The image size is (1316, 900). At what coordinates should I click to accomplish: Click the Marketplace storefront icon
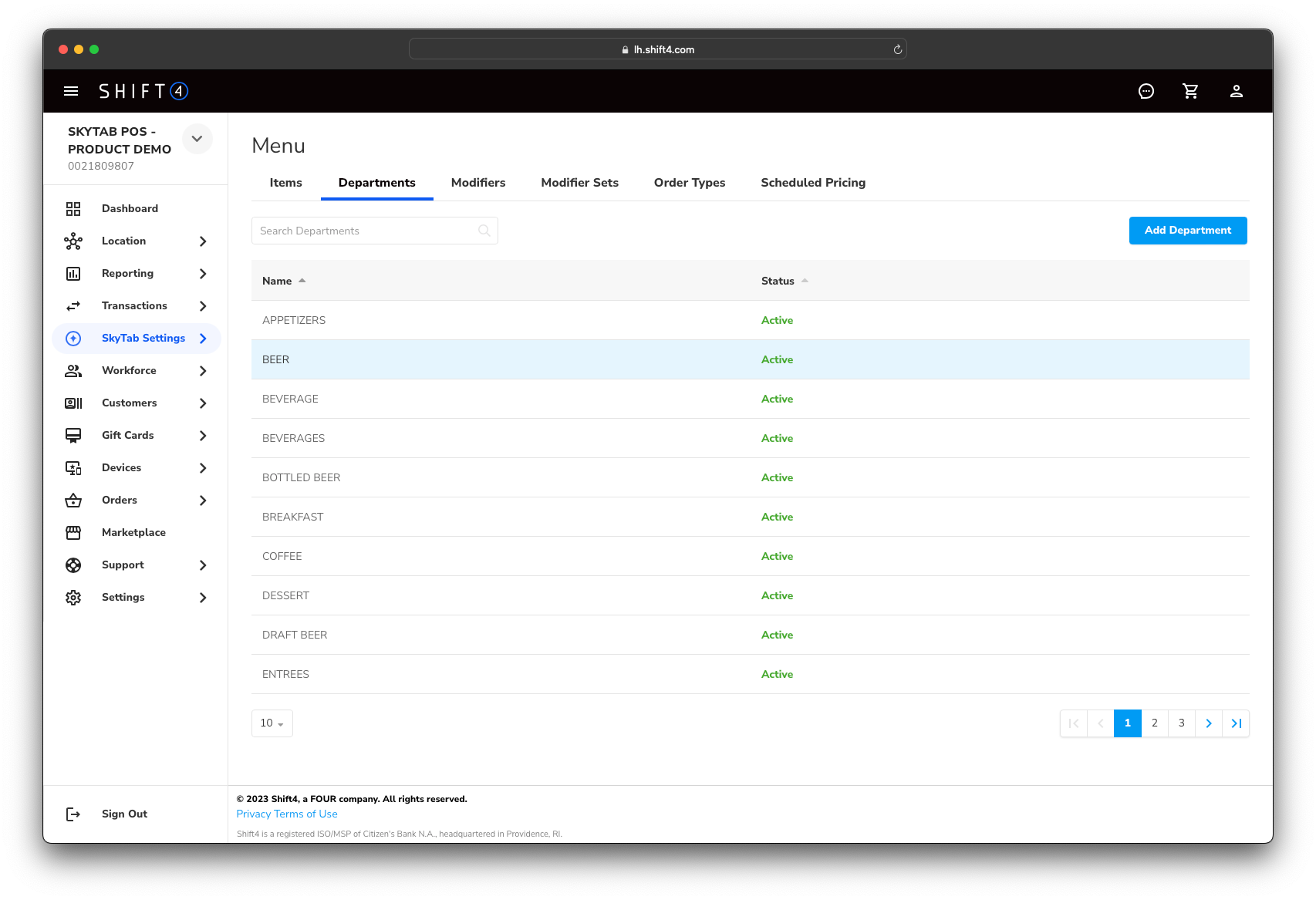click(73, 533)
